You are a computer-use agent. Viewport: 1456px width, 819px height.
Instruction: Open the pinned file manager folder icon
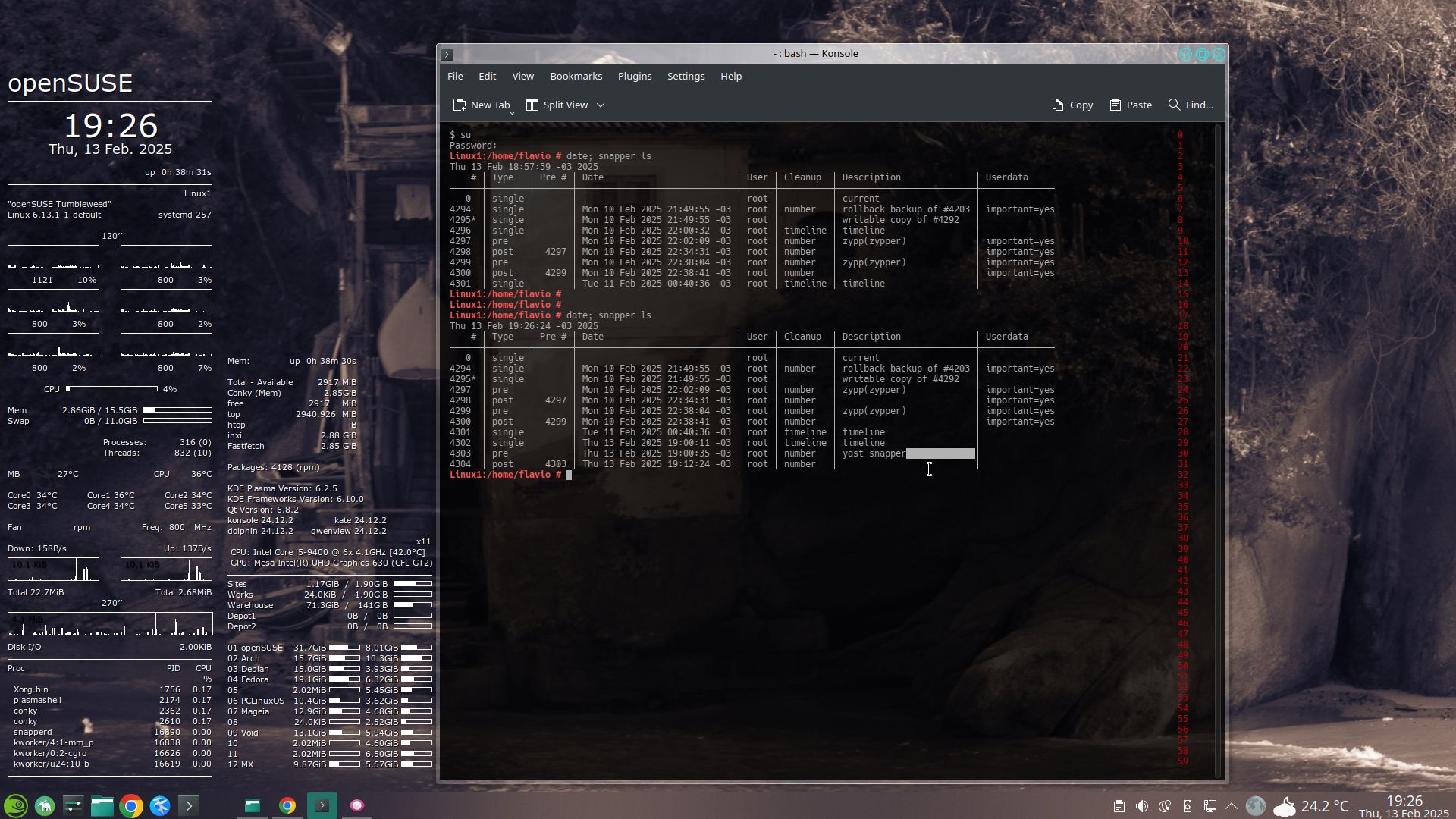pyautogui.click(x=102, y=805)
